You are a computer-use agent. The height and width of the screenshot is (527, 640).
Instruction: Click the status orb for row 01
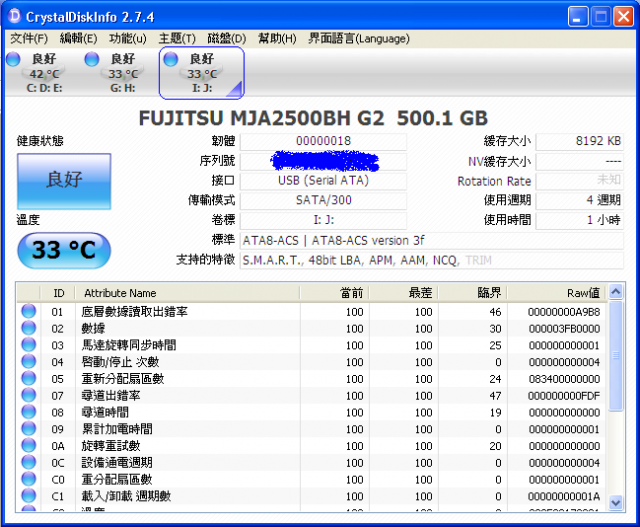click(x=29, y=311)
